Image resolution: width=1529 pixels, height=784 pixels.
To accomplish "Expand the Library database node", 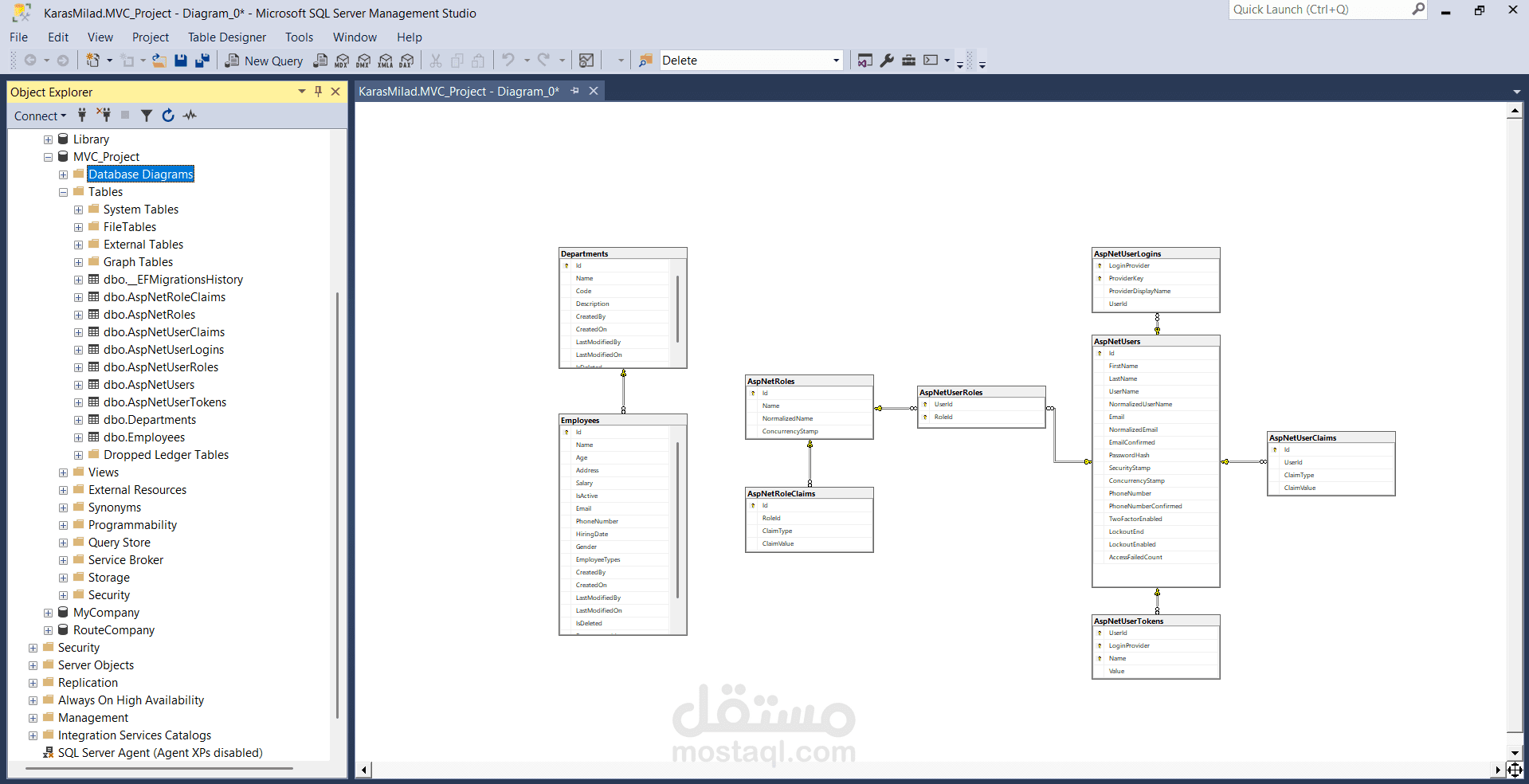I will point(48,139).
